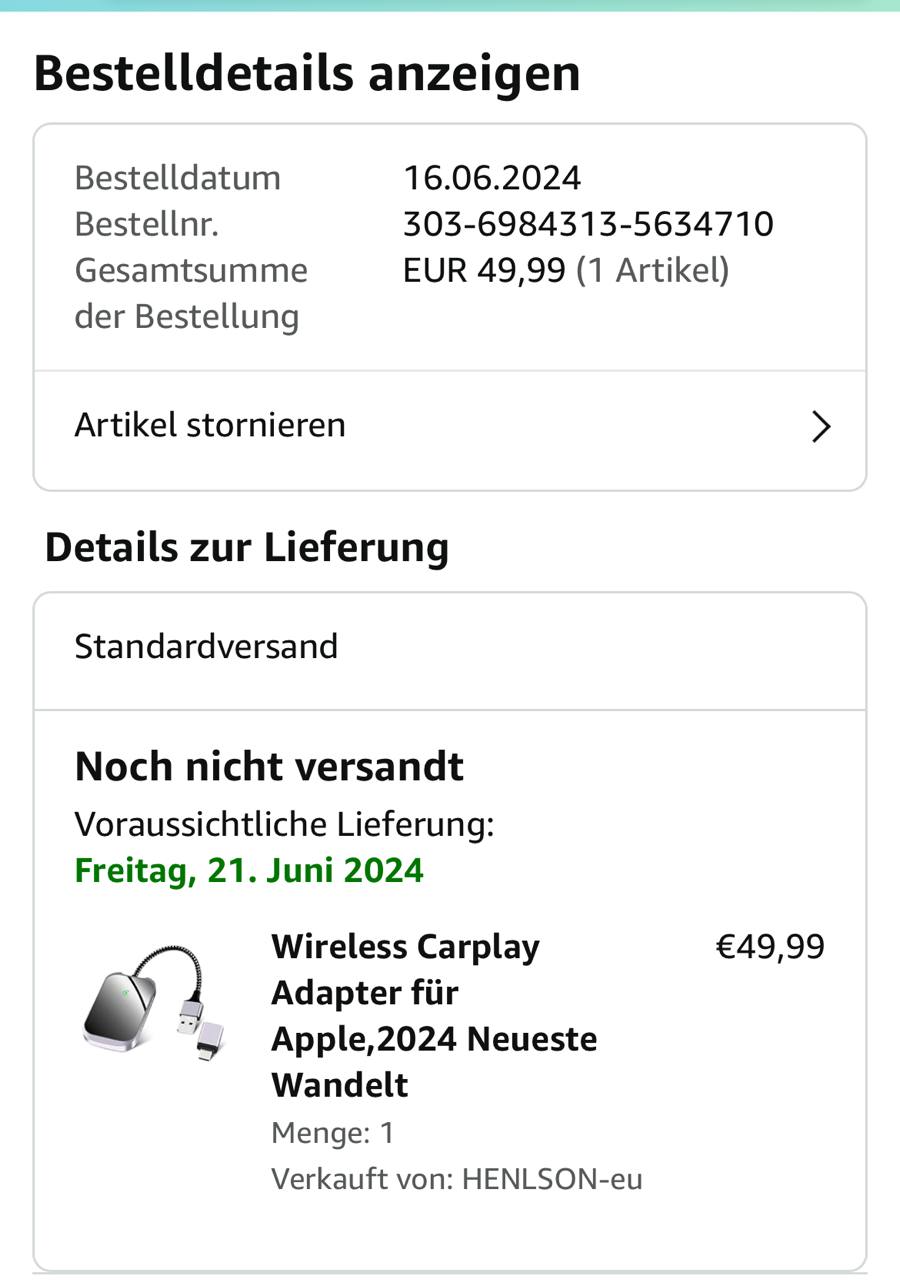
Task: Click the green delivery date Freitag, 21. Juni 2024
Action: [249, 870]
